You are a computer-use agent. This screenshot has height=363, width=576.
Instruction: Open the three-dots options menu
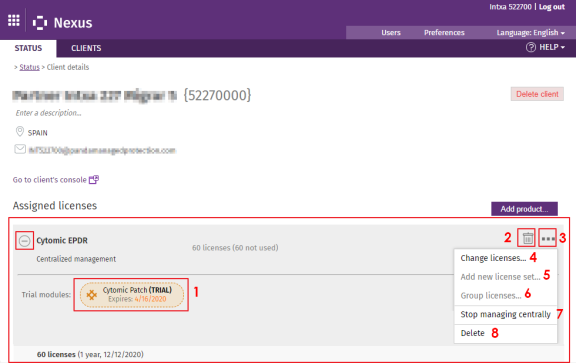pyautogui.click(x=548, y=239)
